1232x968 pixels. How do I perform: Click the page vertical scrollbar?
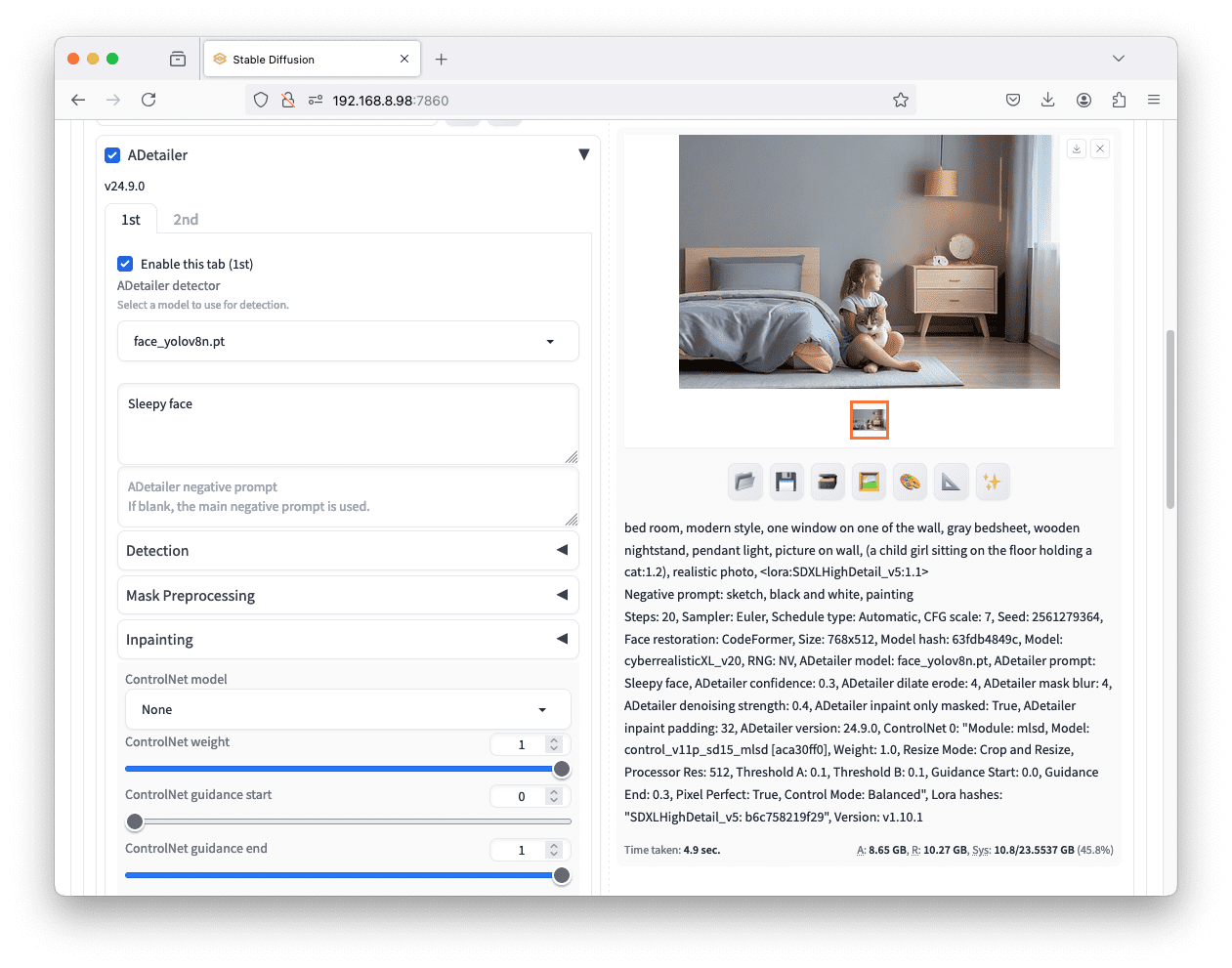coord(1169,419)
